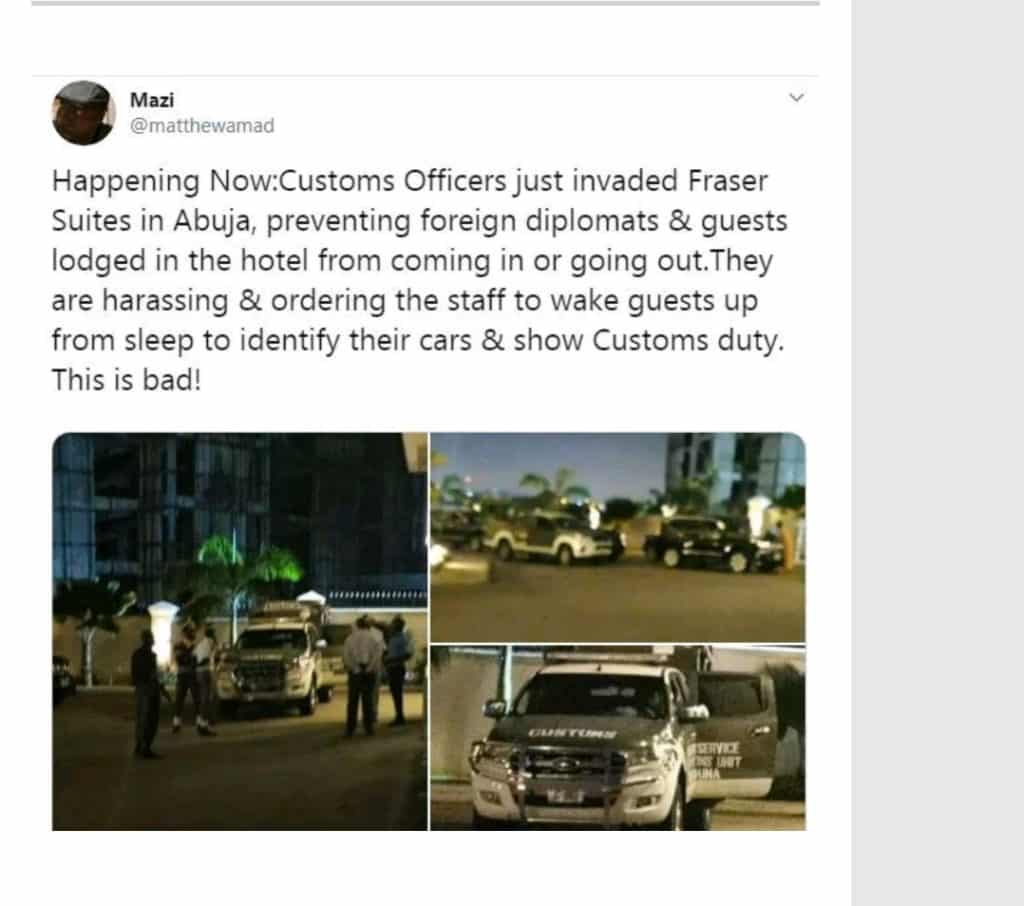Expand the tweet options chevron
Viewport: 1024px width, 906px height.
click(x=797, y=97)
